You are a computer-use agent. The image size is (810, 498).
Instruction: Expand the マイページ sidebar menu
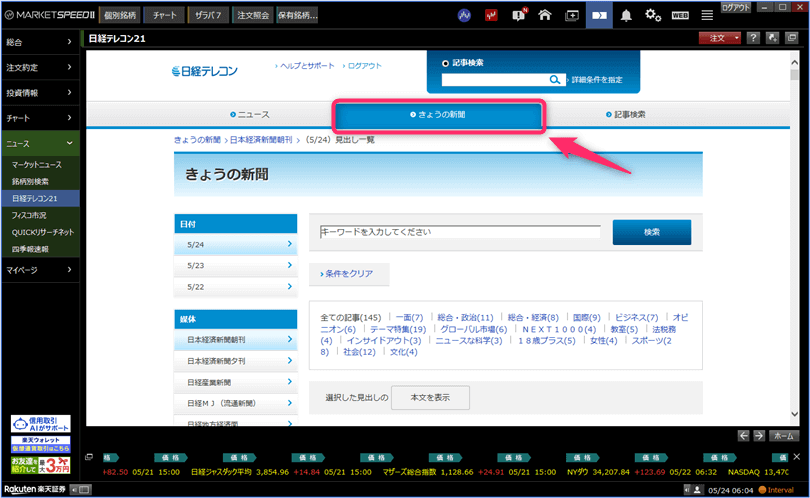40,270
